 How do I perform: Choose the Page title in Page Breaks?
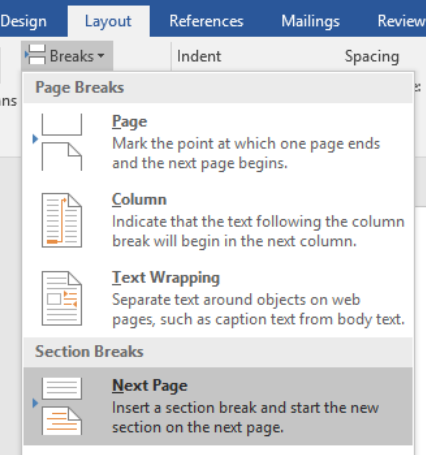point(129,122)
